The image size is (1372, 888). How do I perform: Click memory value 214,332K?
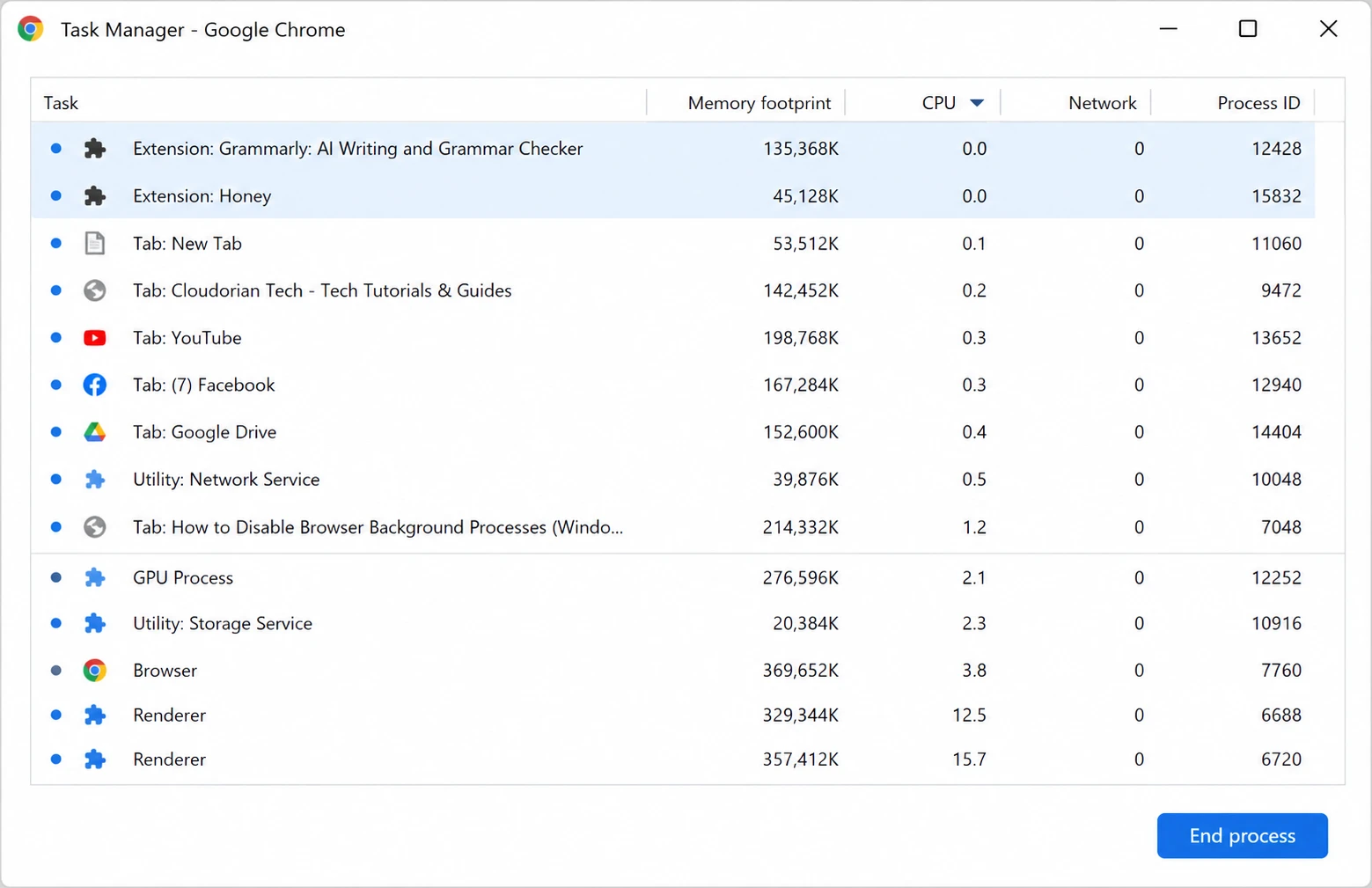pos(801,527)
